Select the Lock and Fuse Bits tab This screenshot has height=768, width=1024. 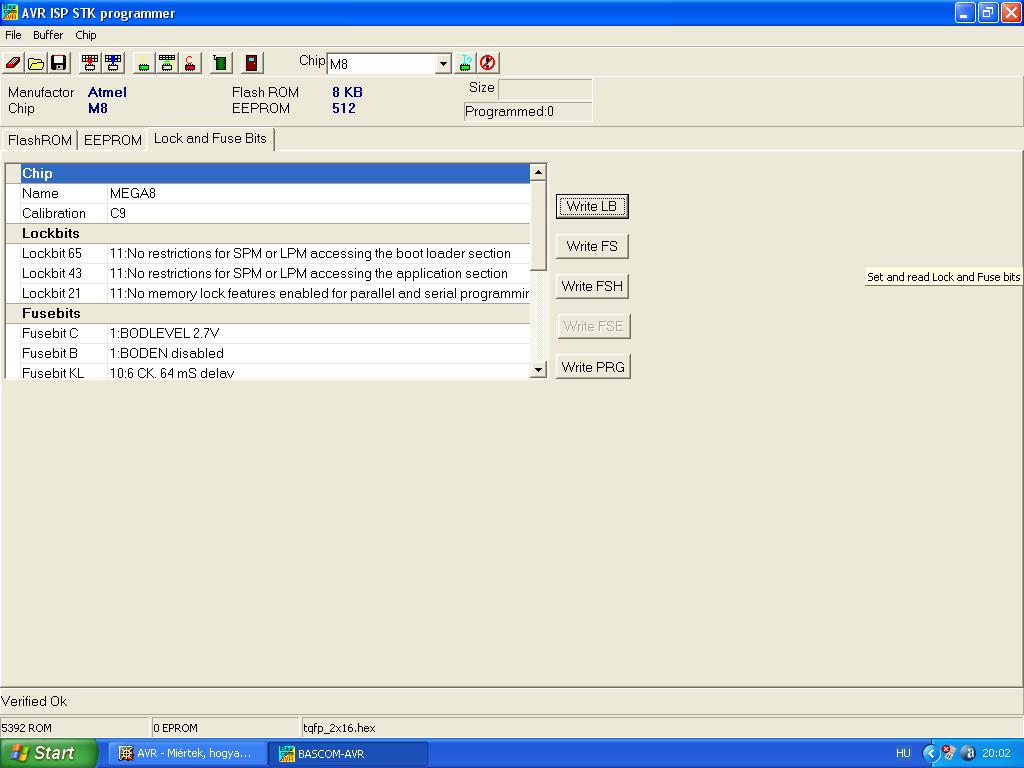click(x=210, y=138)
